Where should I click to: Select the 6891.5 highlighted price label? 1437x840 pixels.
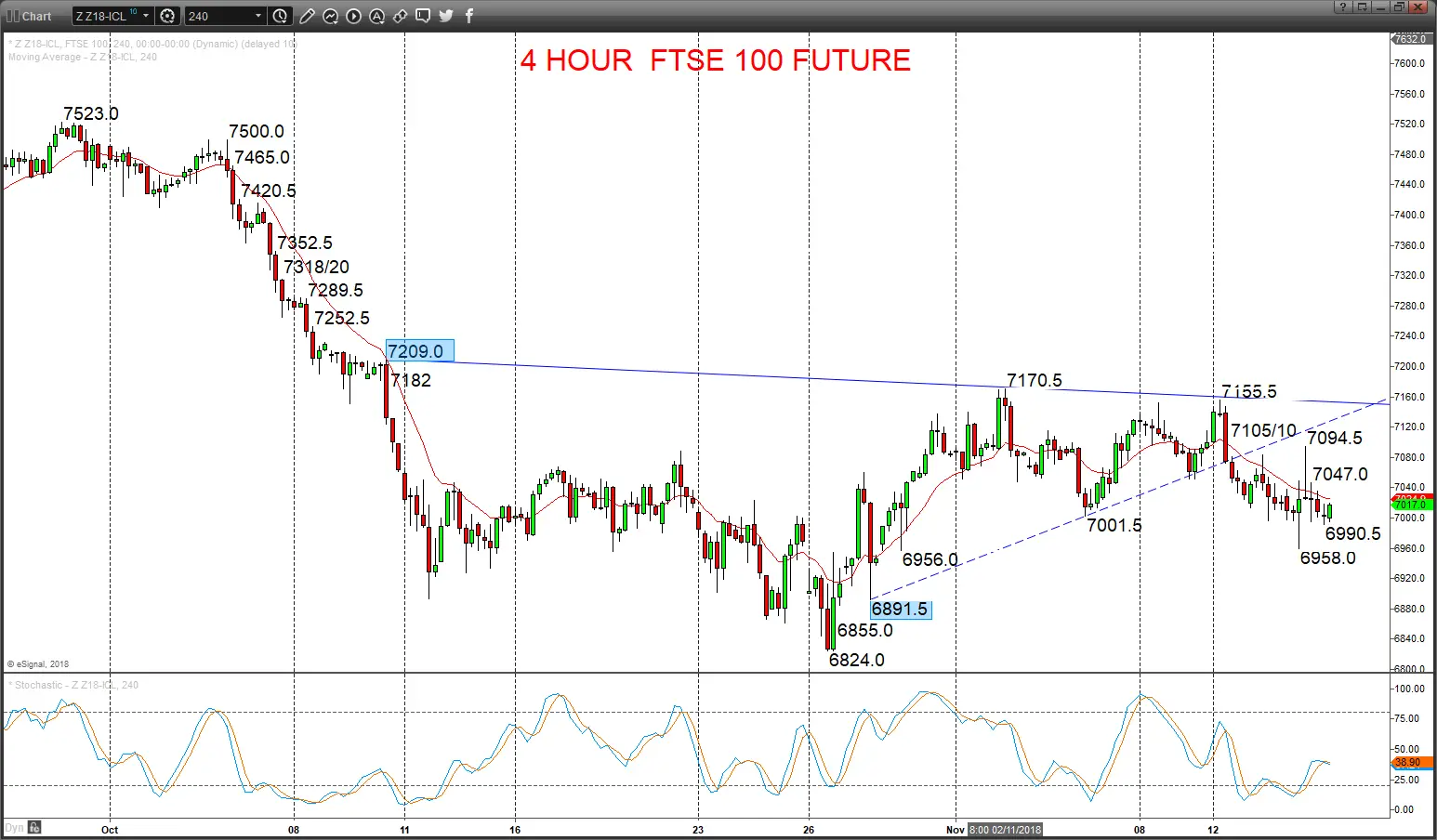pyautogui.click(x=901, y=609)
